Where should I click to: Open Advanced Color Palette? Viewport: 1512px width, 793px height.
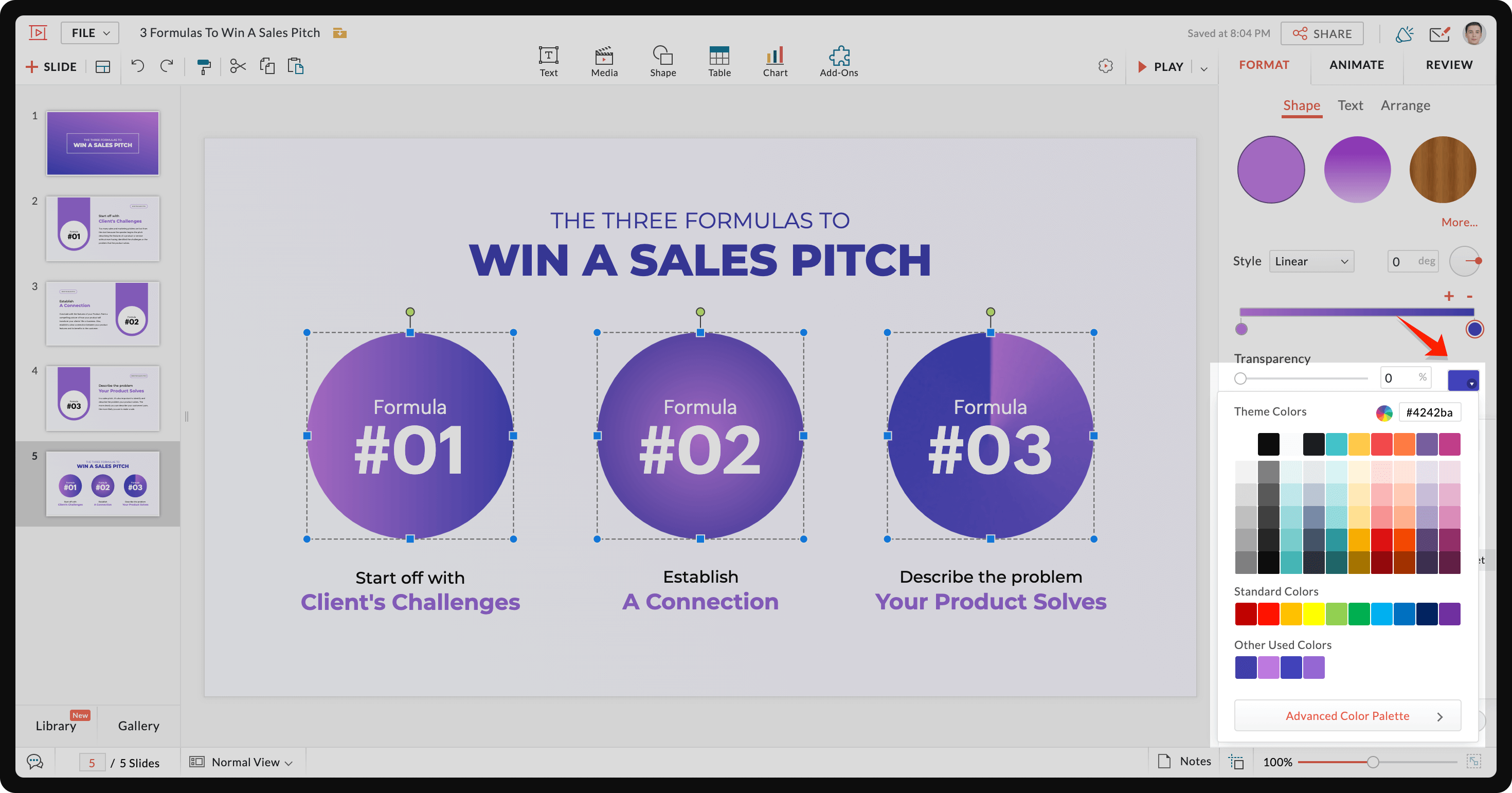1347,715
